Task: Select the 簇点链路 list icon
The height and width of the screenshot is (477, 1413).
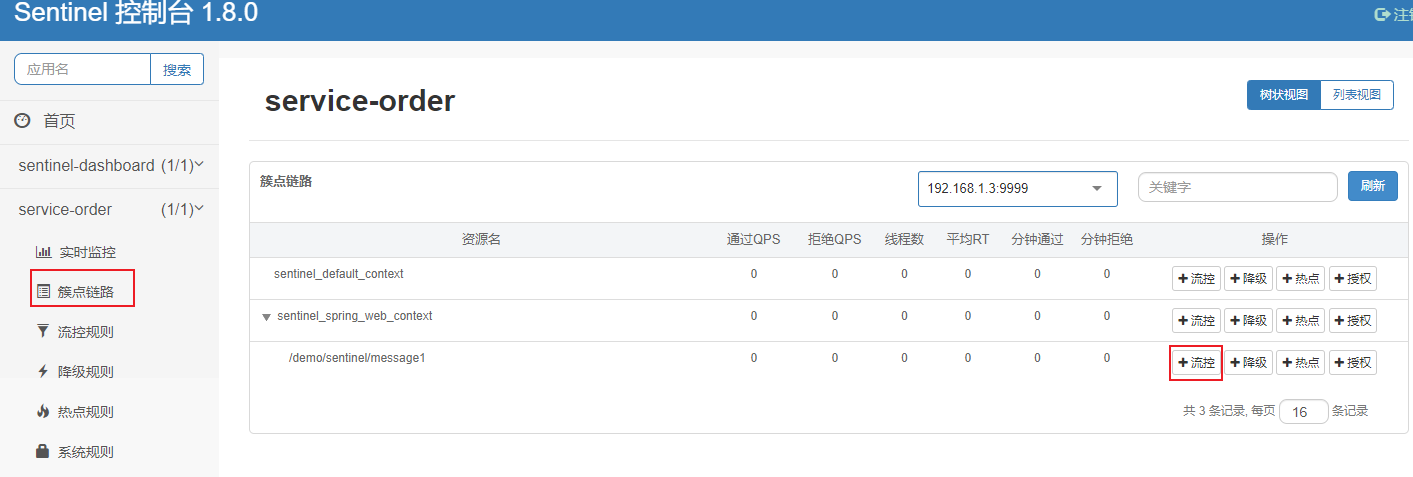Action: tap(43, 292)
